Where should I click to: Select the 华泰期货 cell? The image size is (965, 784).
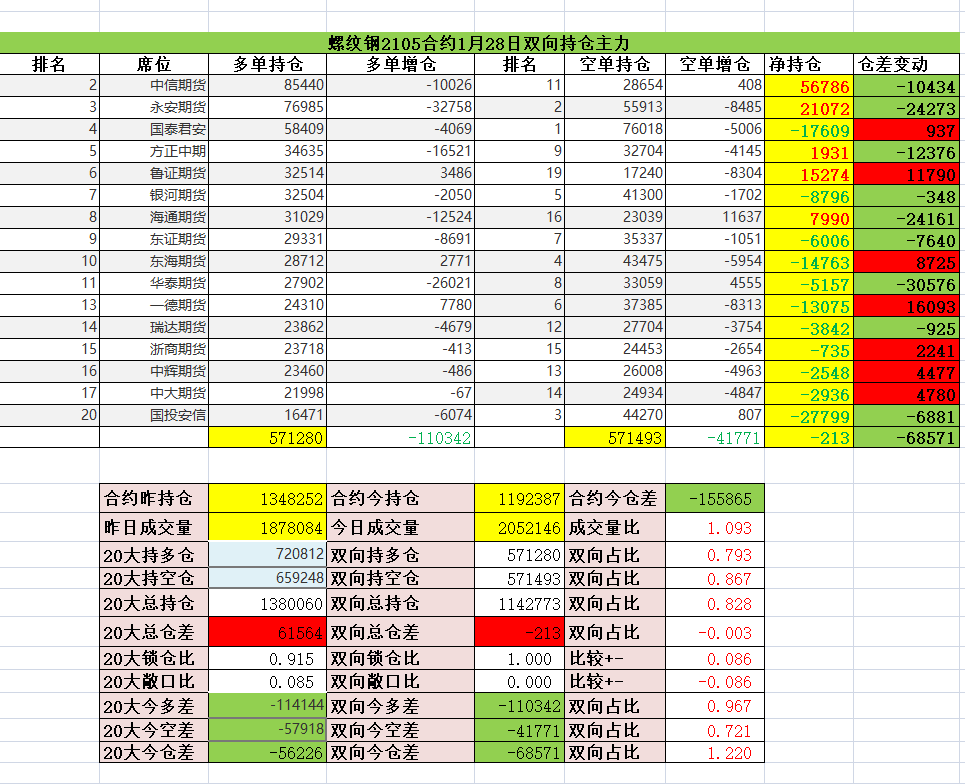(x=154, y=284)
